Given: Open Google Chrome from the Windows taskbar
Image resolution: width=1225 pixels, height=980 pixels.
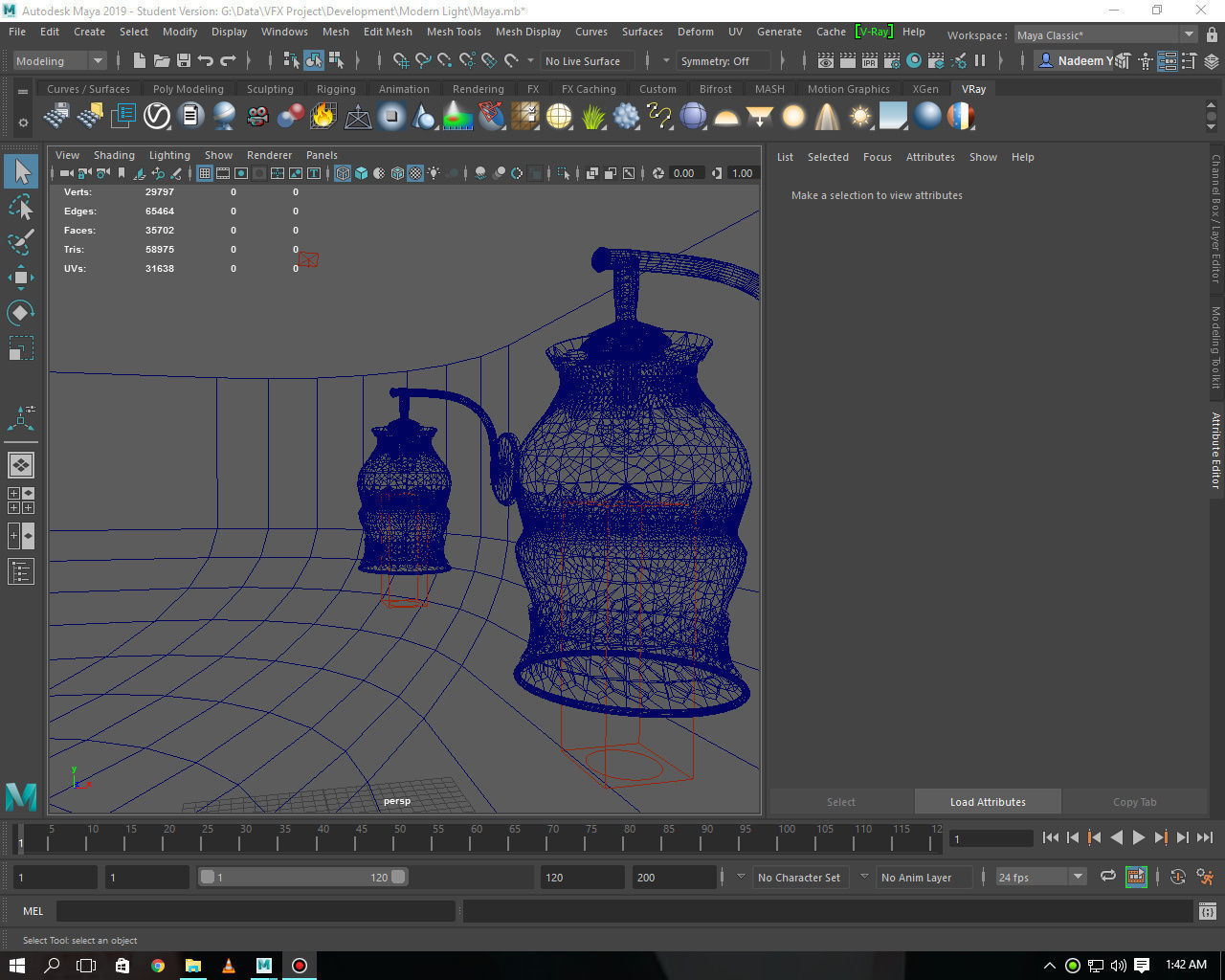Looking at the screenshot, I should 158,966.
